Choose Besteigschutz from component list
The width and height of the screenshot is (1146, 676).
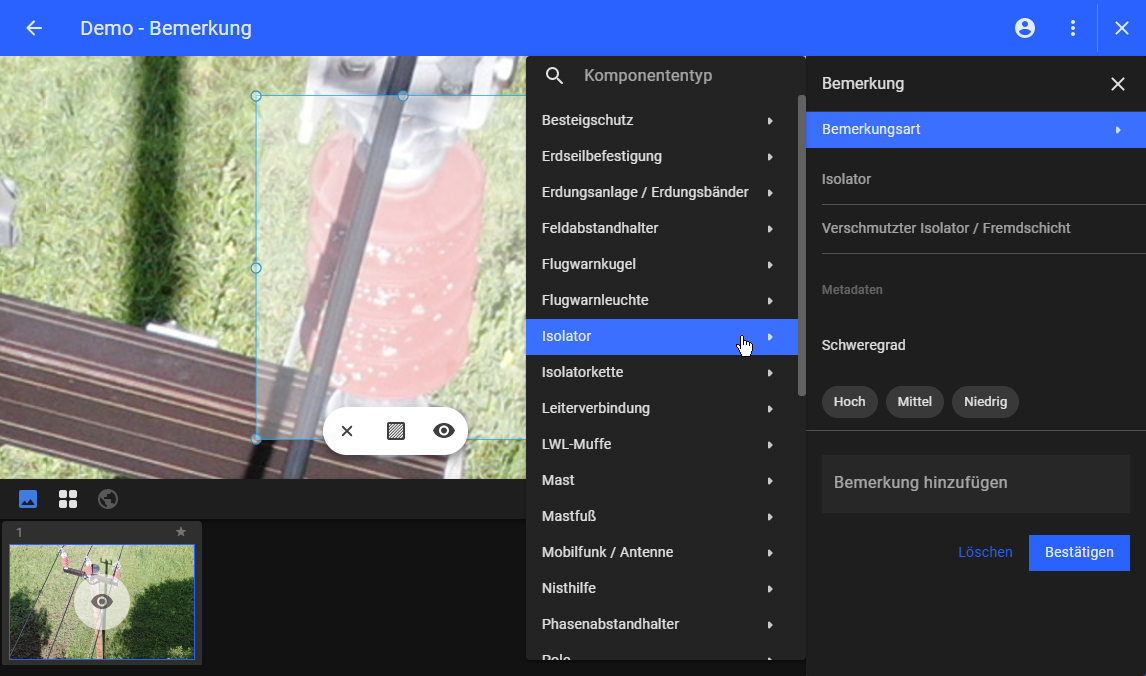tap(661, 121)
